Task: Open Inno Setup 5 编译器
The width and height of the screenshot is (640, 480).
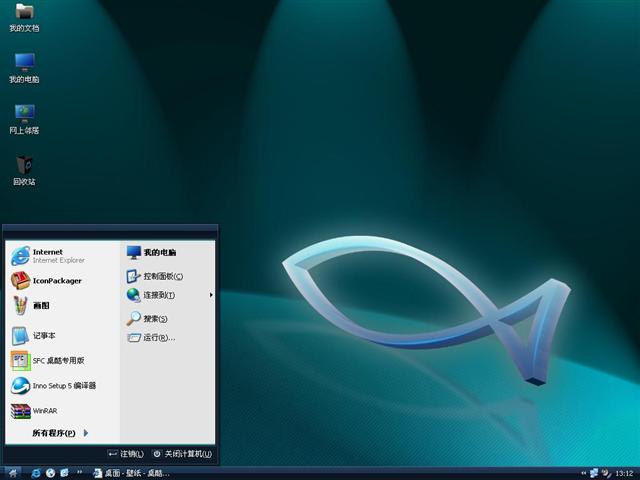Action: (x=63, y=386)
